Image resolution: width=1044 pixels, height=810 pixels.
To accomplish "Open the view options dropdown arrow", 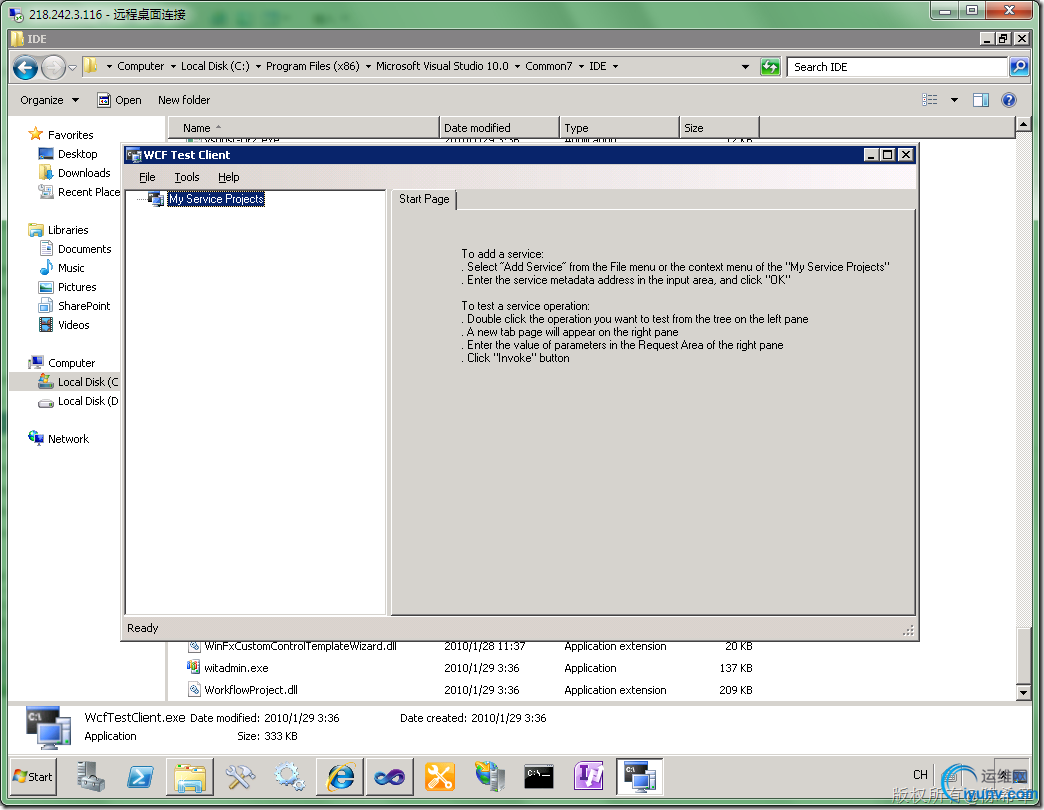I will (954, 100).
